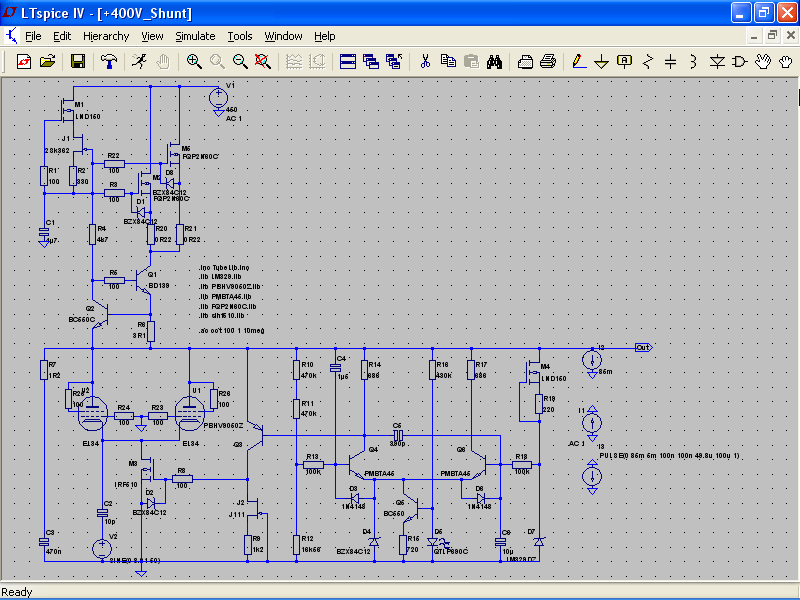
Task: Place a resistor from the toolbar
Action: 648,62
